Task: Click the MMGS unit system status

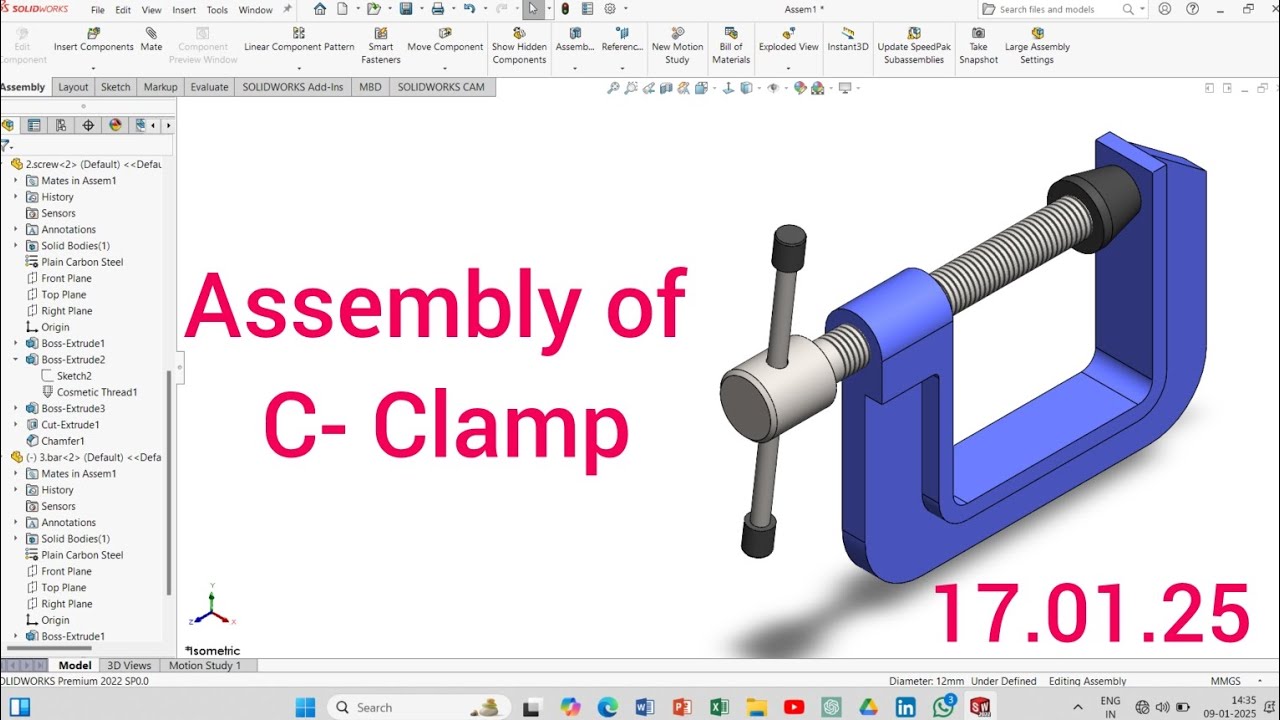Action: [x=1225, y=681]
